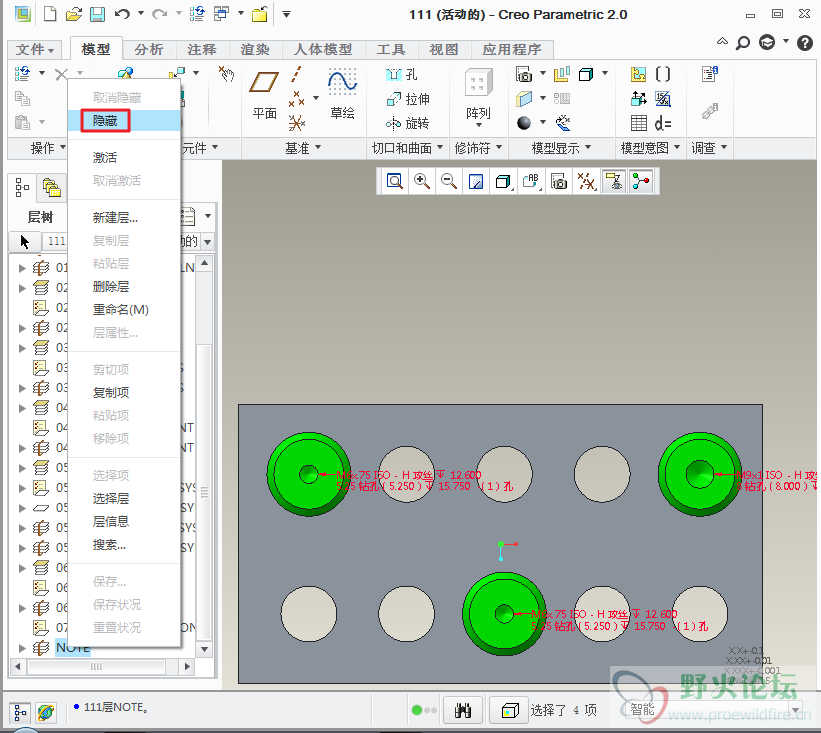
Task: Click the Extrude (拉伸) tool
Action: [x=407, y=98]
